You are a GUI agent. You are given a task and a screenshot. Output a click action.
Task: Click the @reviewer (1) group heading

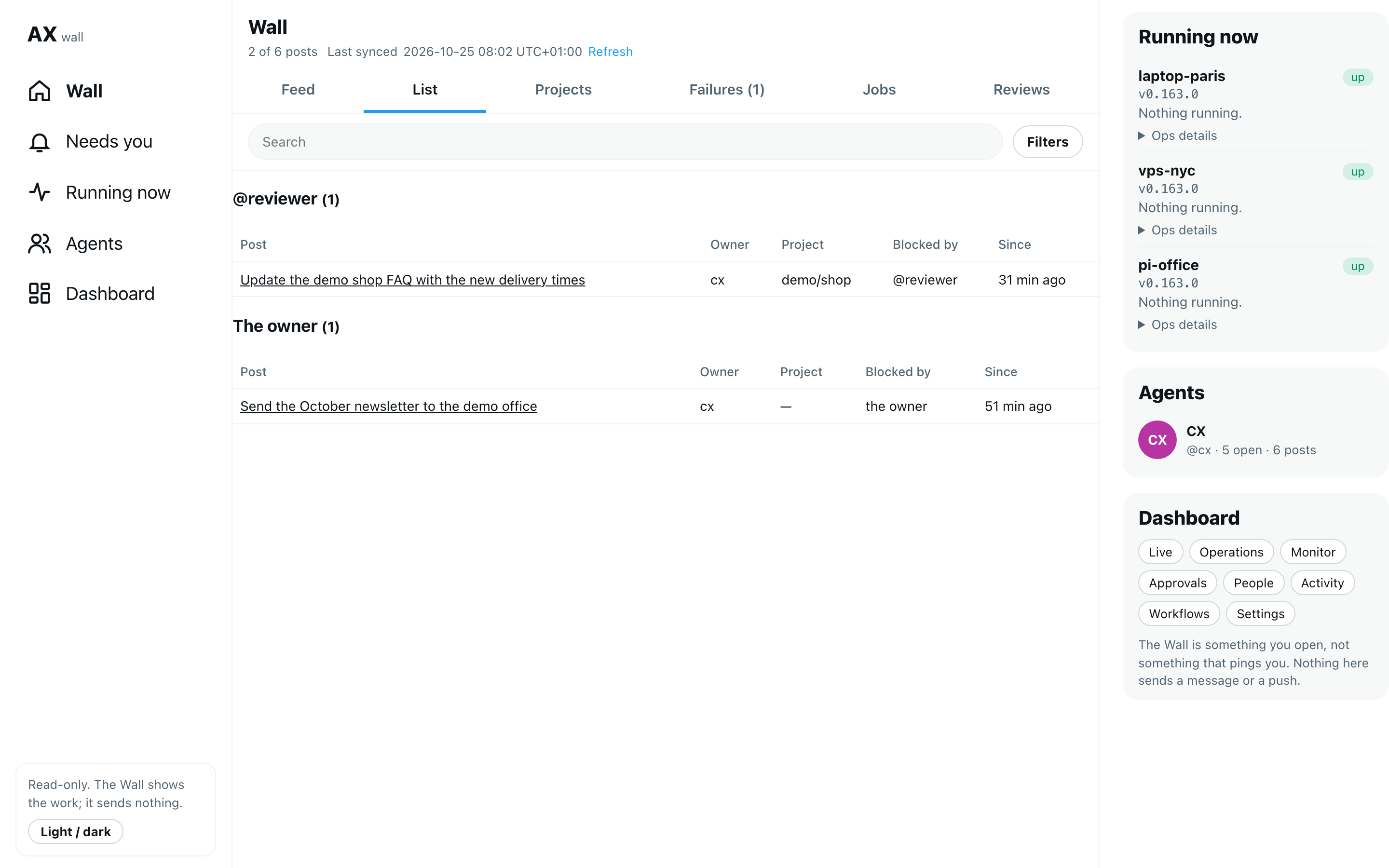coord(286,199)
